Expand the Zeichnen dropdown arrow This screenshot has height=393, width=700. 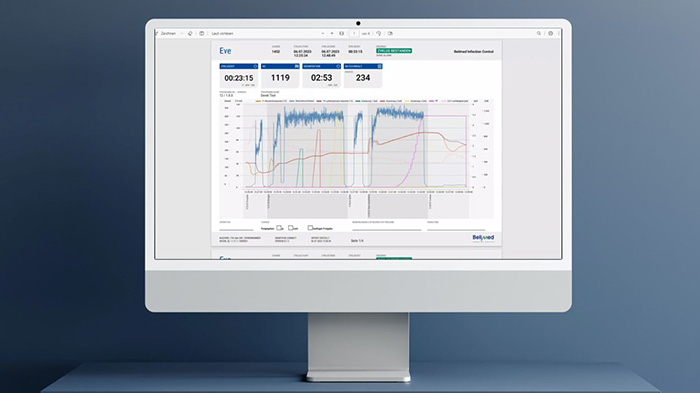pyautogui.click(x=182, y=33)
